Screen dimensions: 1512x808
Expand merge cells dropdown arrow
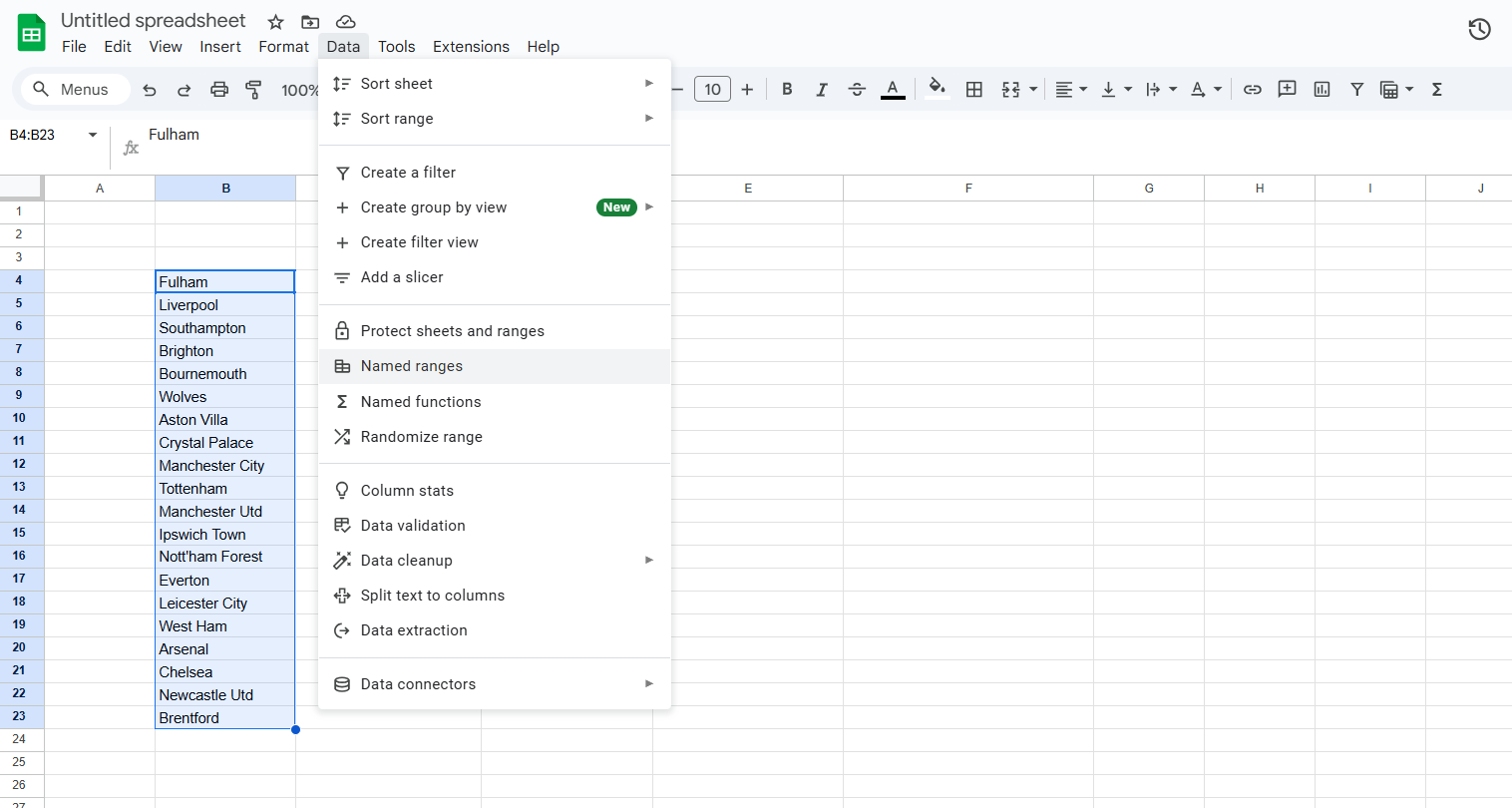pyautogui.click(x=1033, y=90)
